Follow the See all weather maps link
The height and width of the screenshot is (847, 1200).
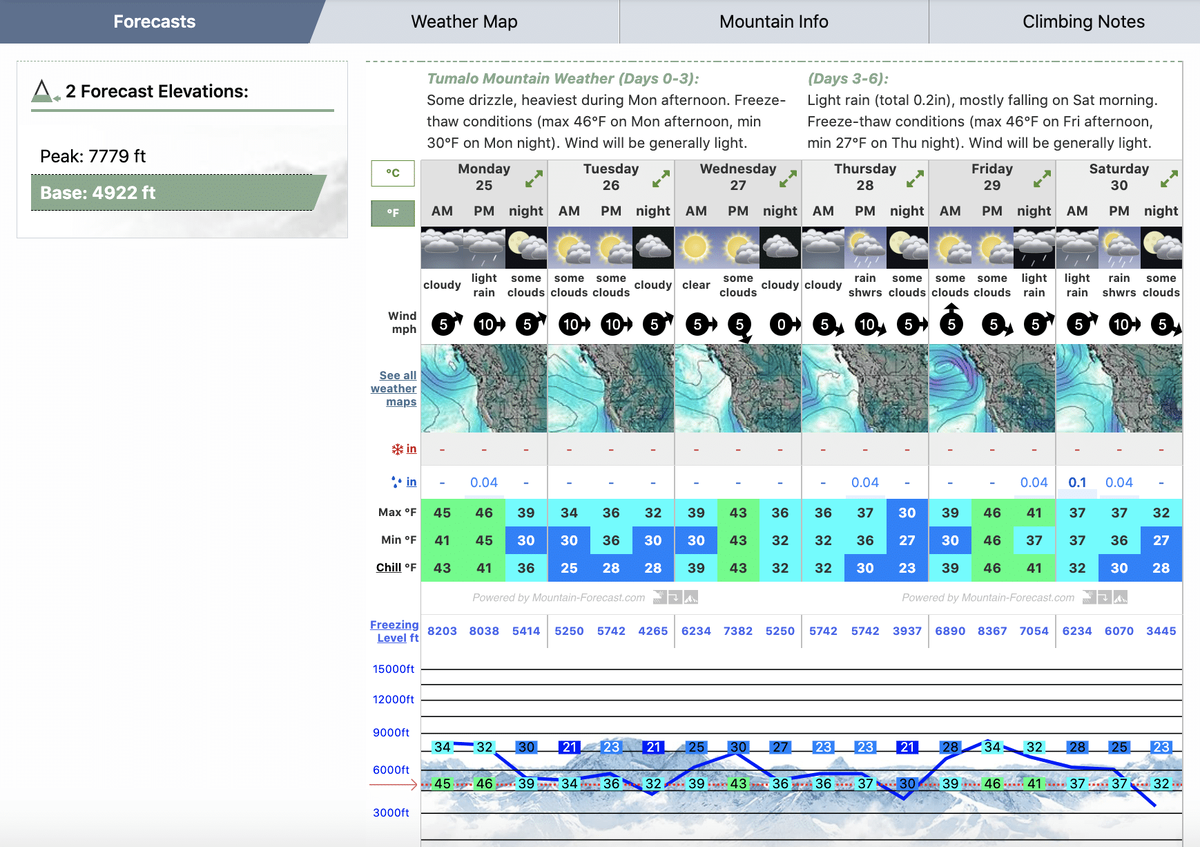(x=394, y=389)
